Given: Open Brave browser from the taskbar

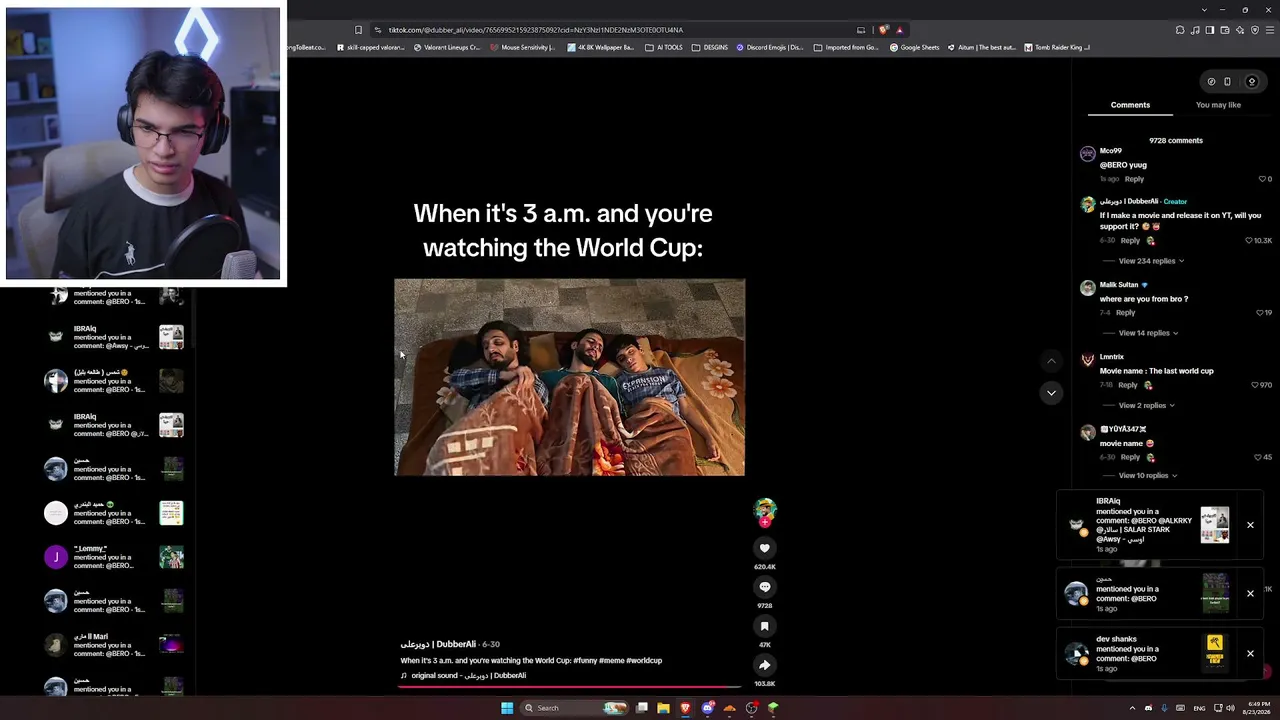Looking at the screenshot, I should click(x=685, y=708).
